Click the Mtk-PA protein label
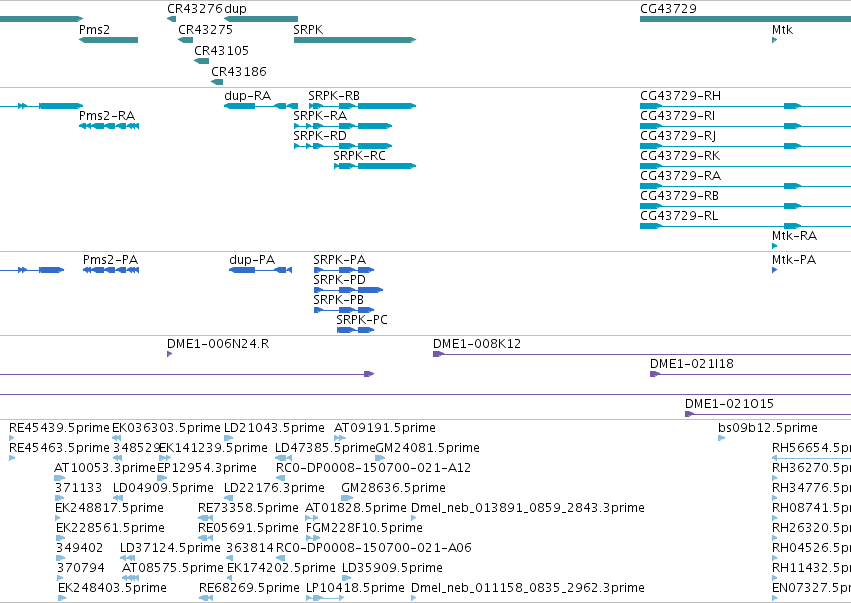The width and height of the screenshot is (851, 603). (x=794, y=260)
